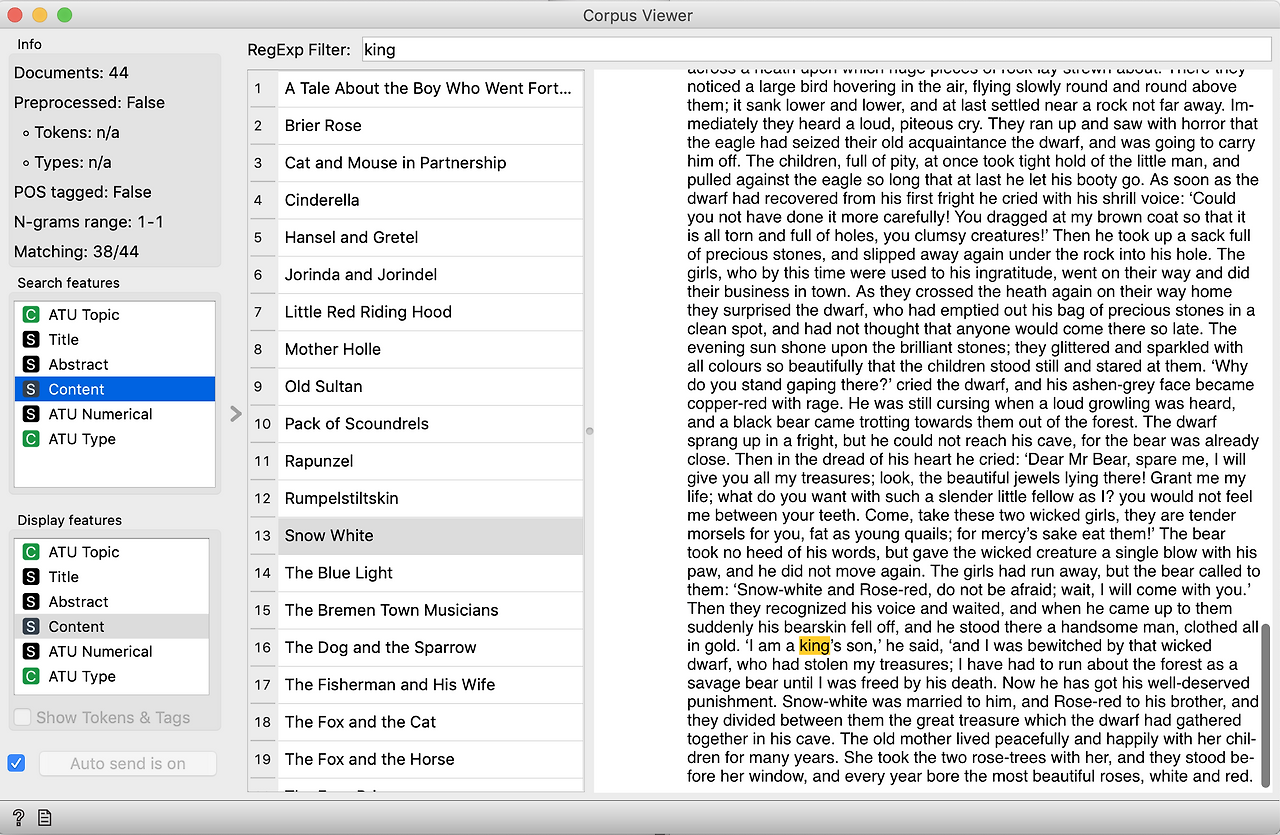Select ATU Type in Display features
The width and height of the screenshot is (1280, 835).
[x=112, y=676]
